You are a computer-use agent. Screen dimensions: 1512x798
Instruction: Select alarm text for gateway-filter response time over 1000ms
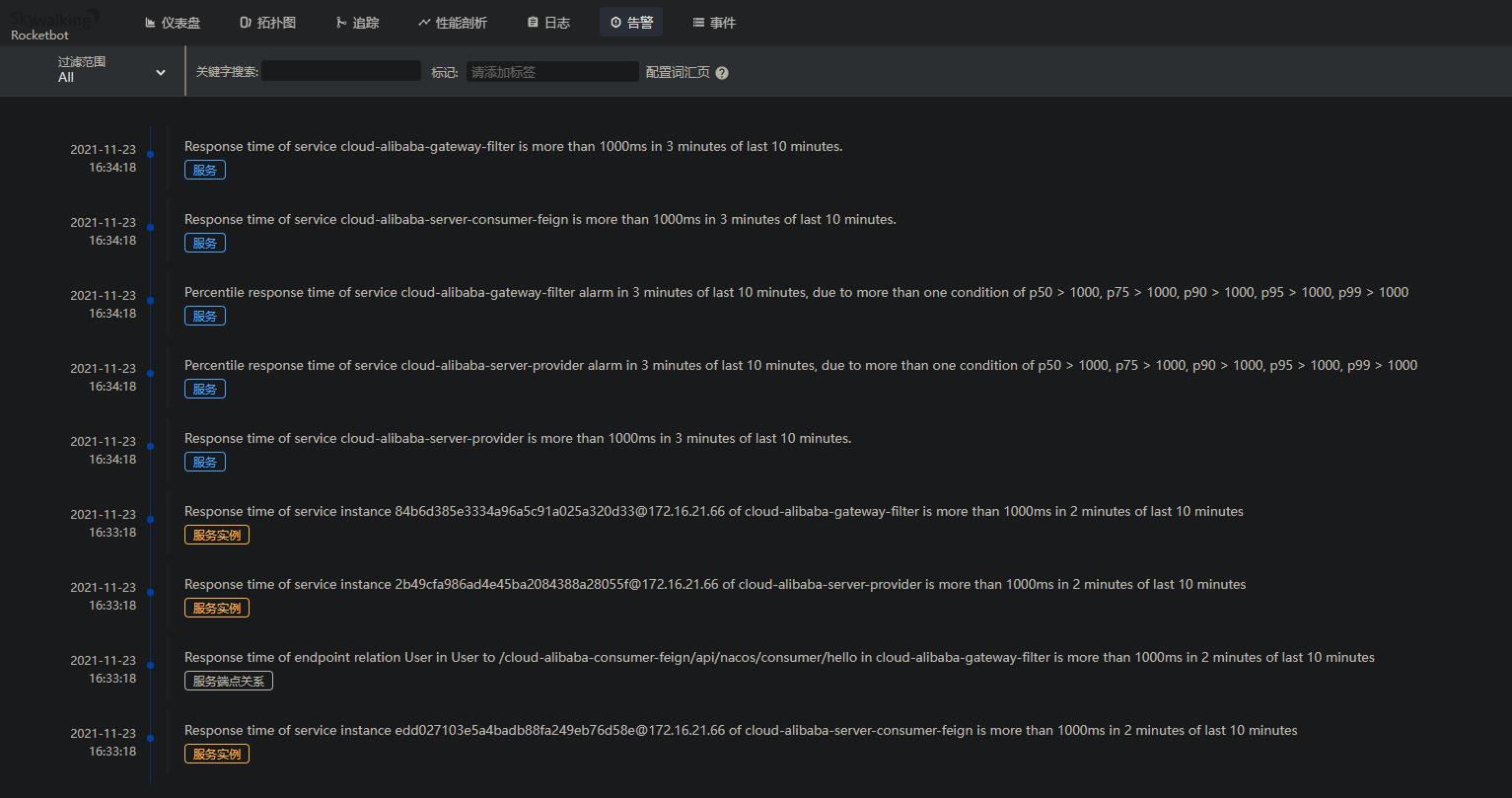pos(513,146)
